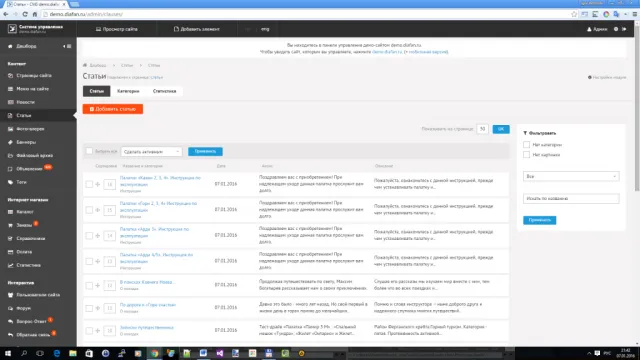Click the taskbar search magnifier icon
The height and width of the screenshot is (360, 640).
click(24, 353)
